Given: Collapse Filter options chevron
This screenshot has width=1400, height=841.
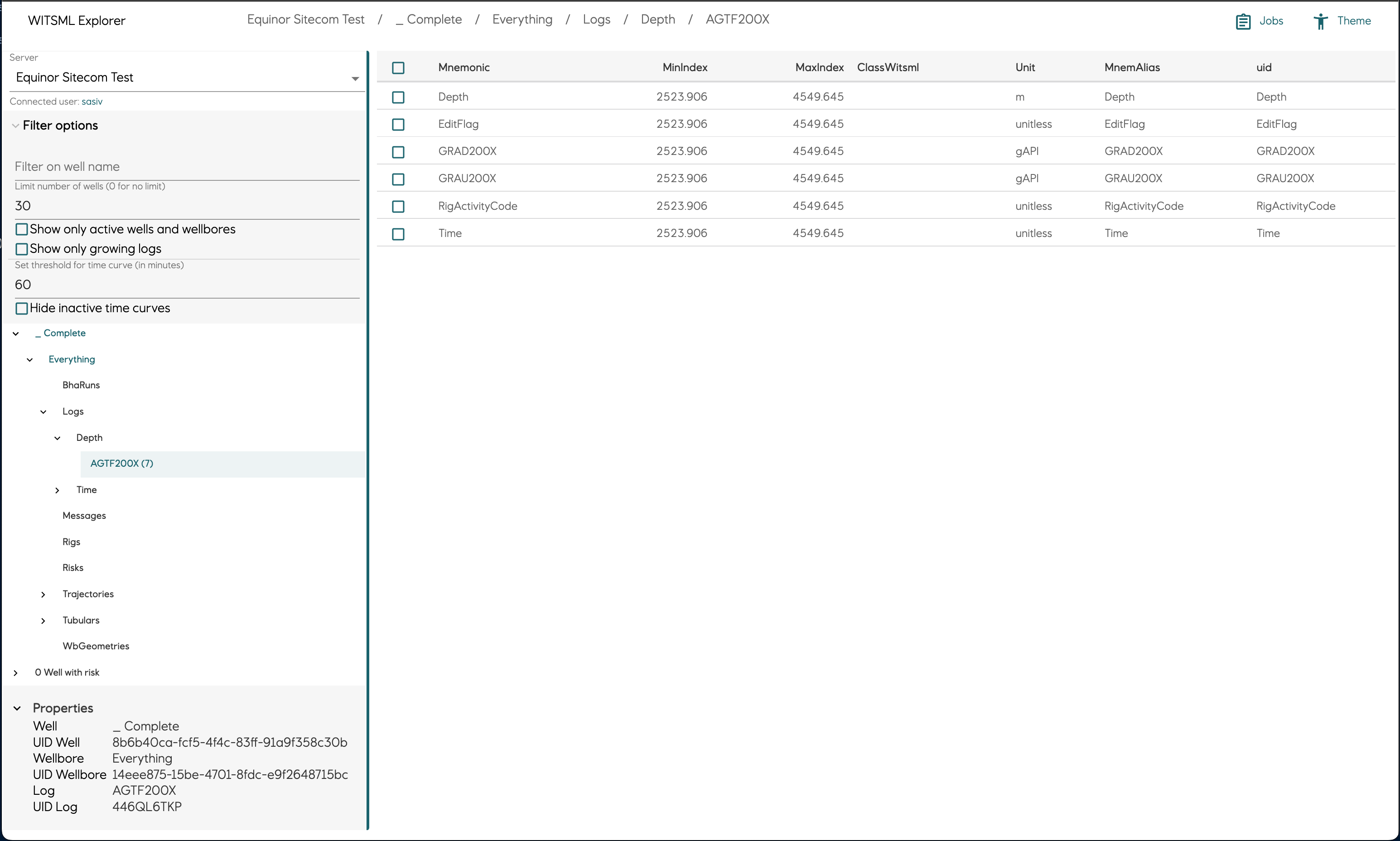Looking at the screenshot, I should coord(16,126).
